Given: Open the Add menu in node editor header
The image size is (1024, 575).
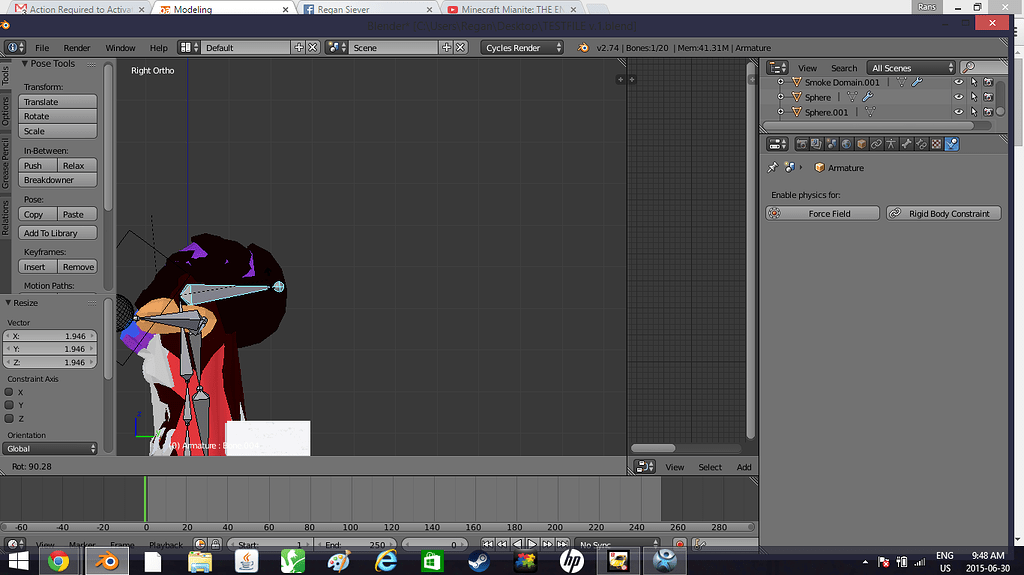Looking at the screenshot, I should point(744,467).
